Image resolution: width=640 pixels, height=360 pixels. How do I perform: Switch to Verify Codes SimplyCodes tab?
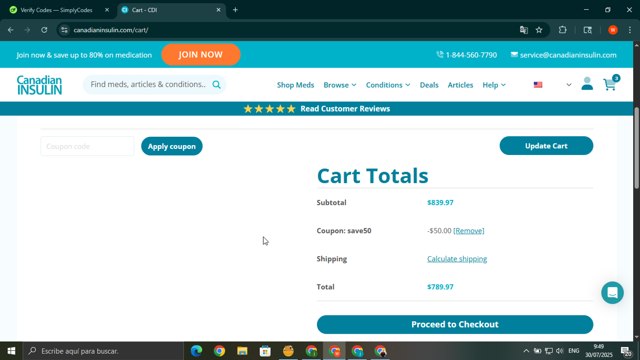click(x=56, y=10)
